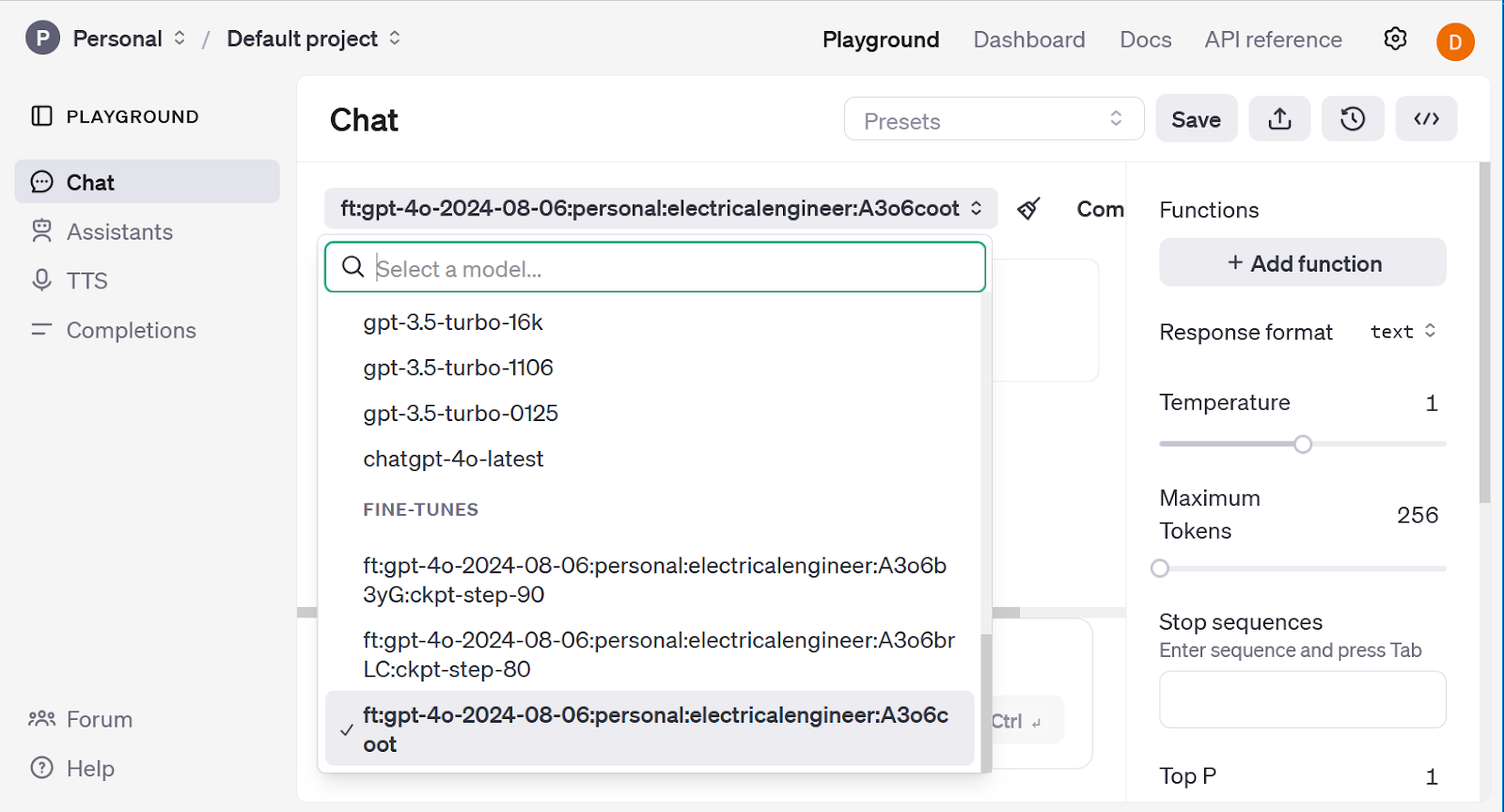Go to the Dashboard tab
The width and height of the screenshot is (1504, 812).
(x=1028, y=39)
